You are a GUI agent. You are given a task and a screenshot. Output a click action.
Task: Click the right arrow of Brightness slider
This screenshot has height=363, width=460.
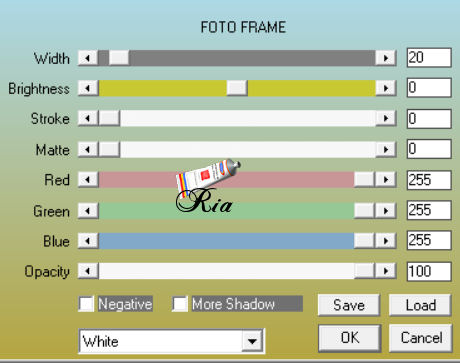coord(386,88)
